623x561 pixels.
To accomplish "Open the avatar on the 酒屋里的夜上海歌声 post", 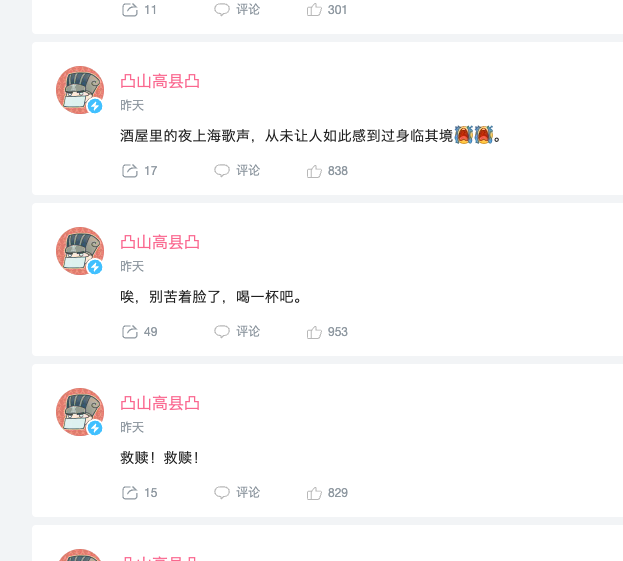I will (x=80, y=90).
